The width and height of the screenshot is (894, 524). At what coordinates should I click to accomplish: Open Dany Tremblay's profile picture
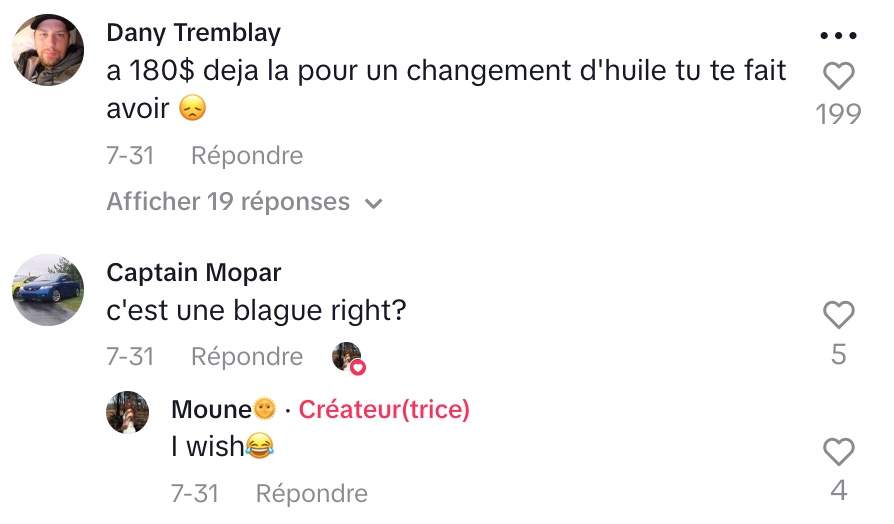(48, 50)
